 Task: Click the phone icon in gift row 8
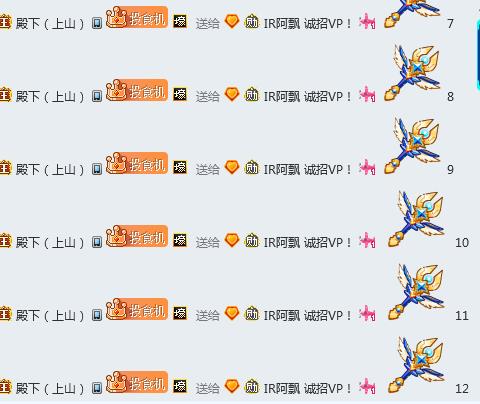click(x=97, y=96)
